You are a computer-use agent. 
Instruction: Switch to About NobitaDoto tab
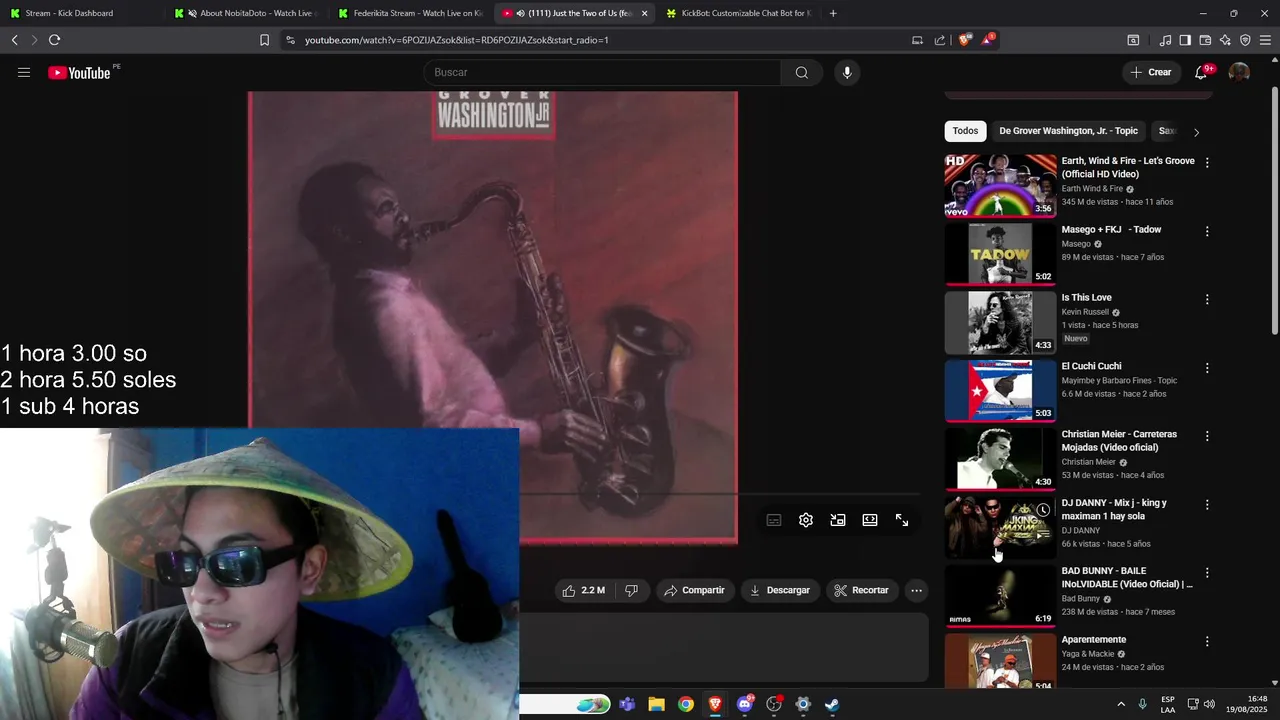click(x=247, y=13)
